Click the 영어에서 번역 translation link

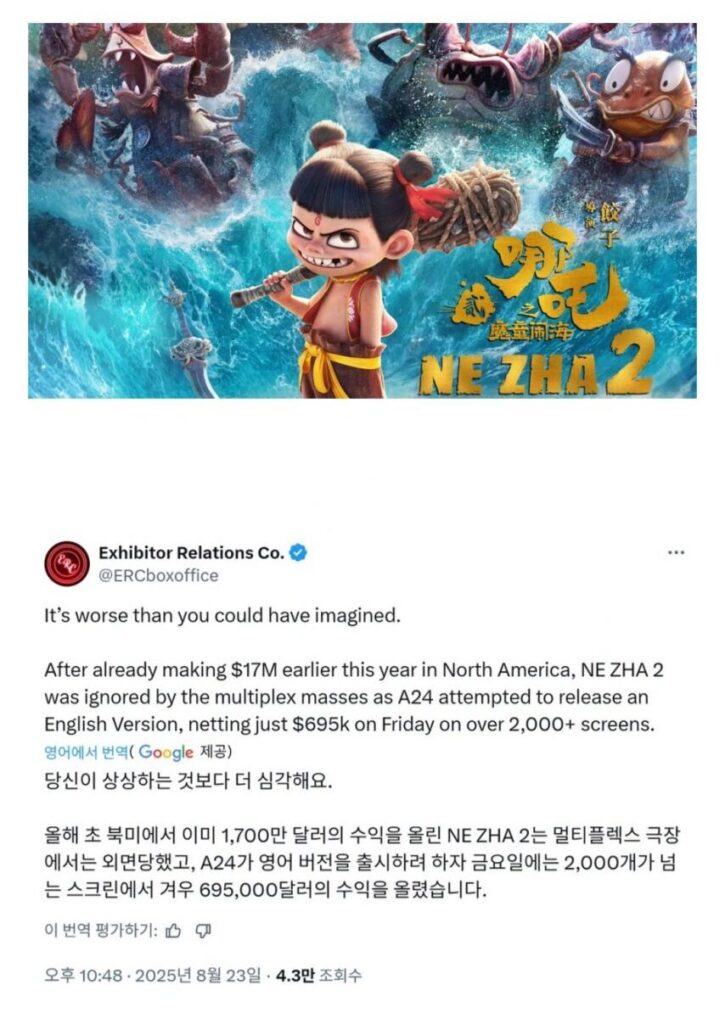[86, 752]
